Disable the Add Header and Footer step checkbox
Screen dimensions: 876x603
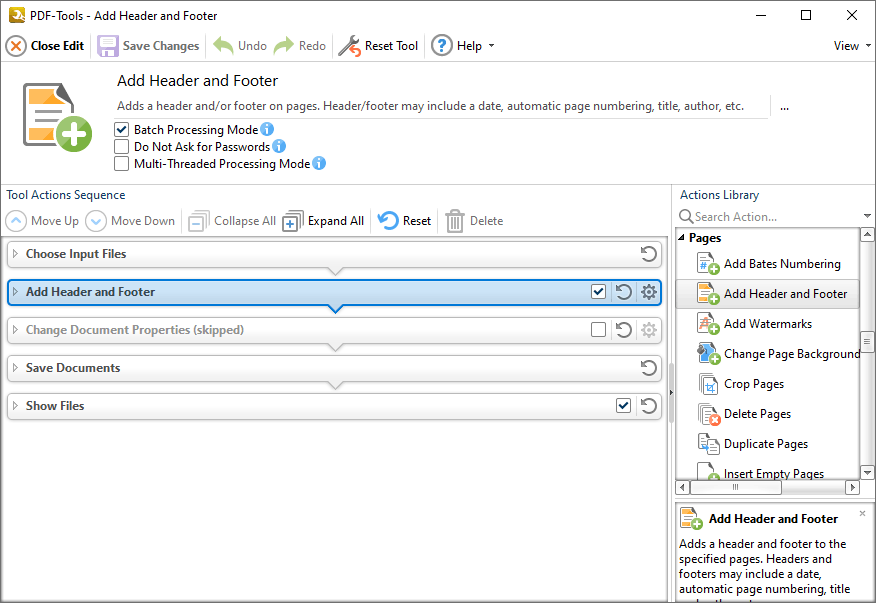[598, 292]
